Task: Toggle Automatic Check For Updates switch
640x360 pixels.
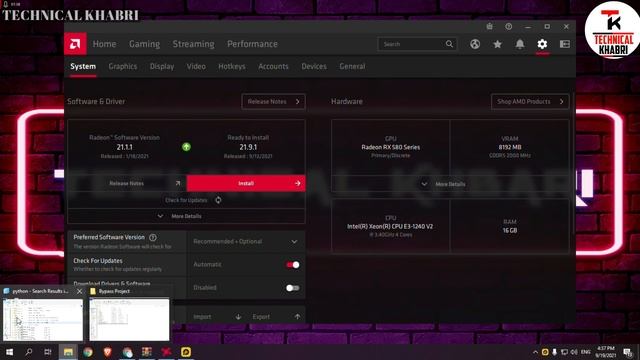Action: click(293, 265)
